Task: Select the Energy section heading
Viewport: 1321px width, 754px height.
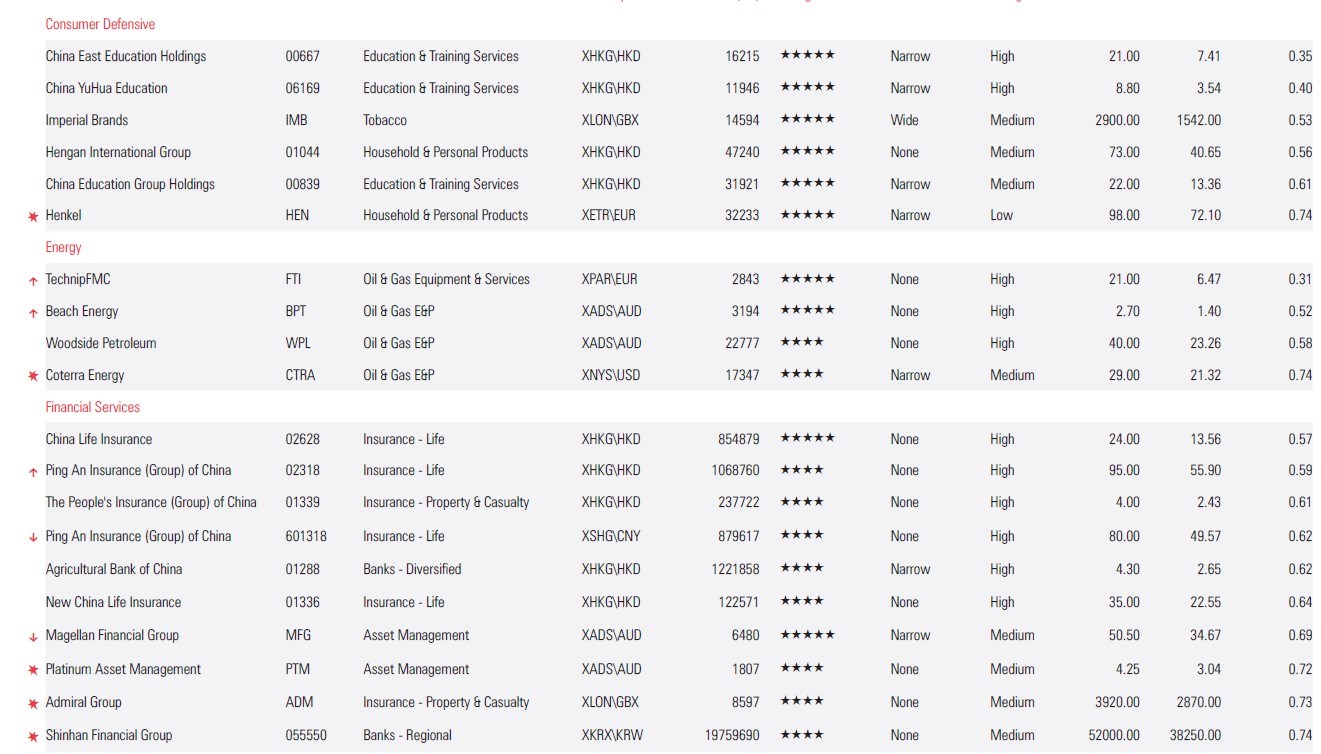Action: pyautogui.click(x=63, y=247)
